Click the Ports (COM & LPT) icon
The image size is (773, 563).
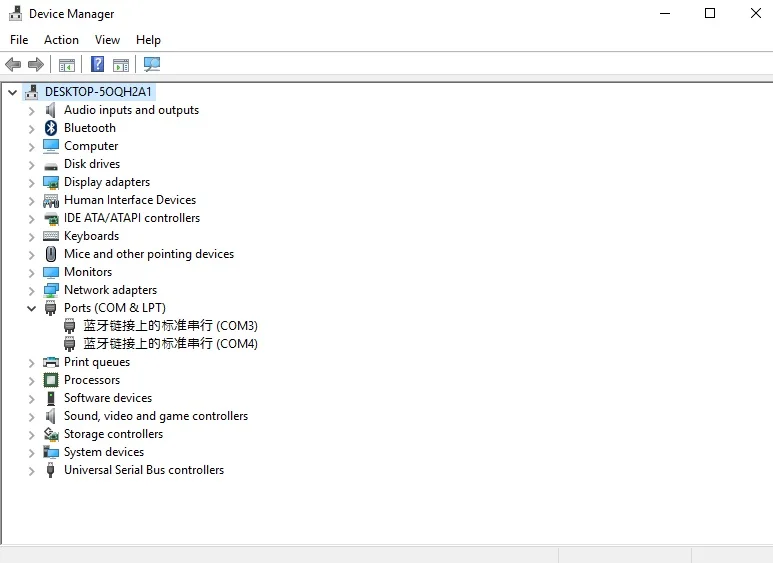click(x=50, y=309)
